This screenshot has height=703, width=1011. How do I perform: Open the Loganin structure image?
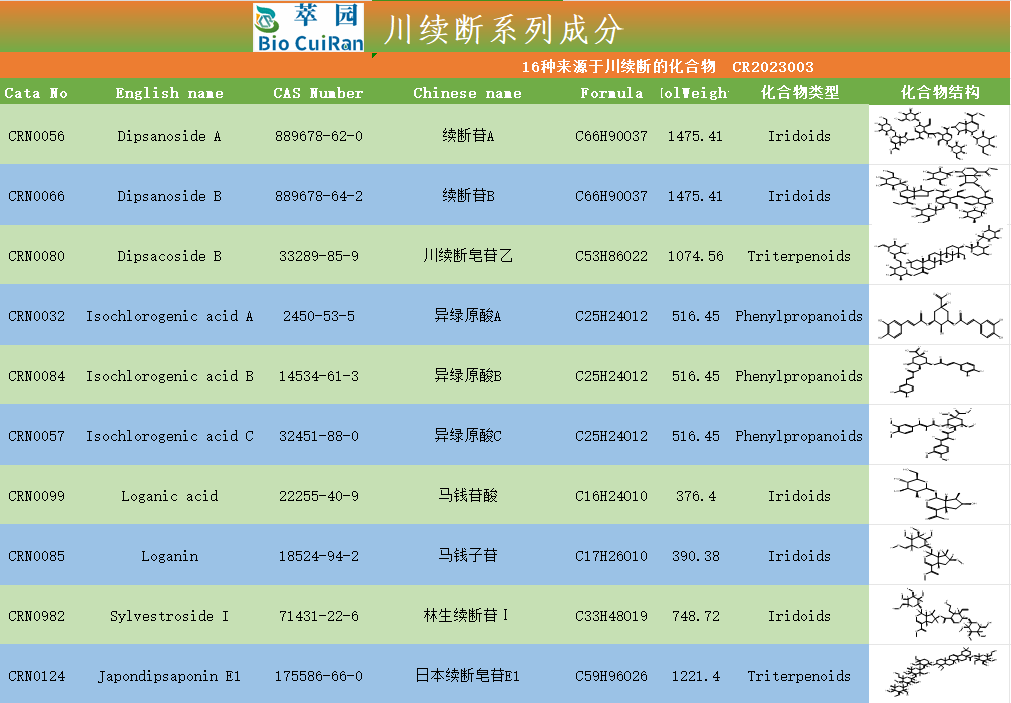pyautogui.click(x=927, y=554)
